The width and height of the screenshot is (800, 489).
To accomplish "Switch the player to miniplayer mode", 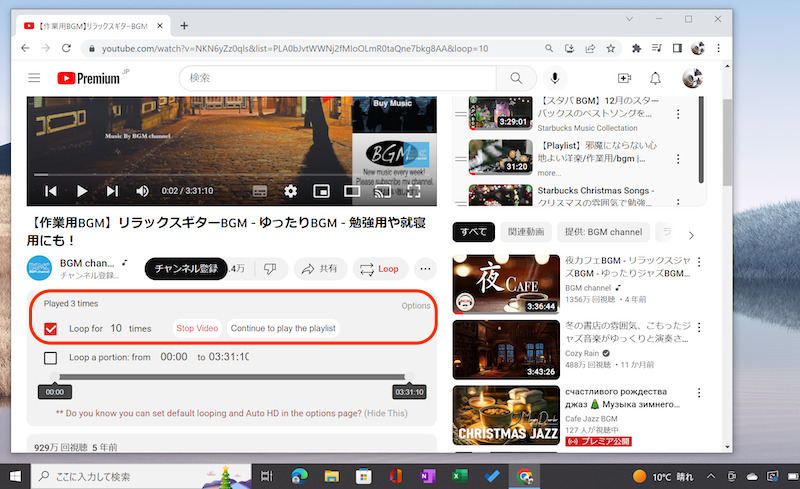I will click(321, 191).
